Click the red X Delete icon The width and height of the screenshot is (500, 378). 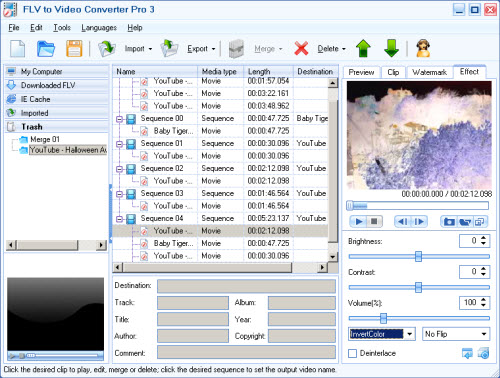[301, 49]
